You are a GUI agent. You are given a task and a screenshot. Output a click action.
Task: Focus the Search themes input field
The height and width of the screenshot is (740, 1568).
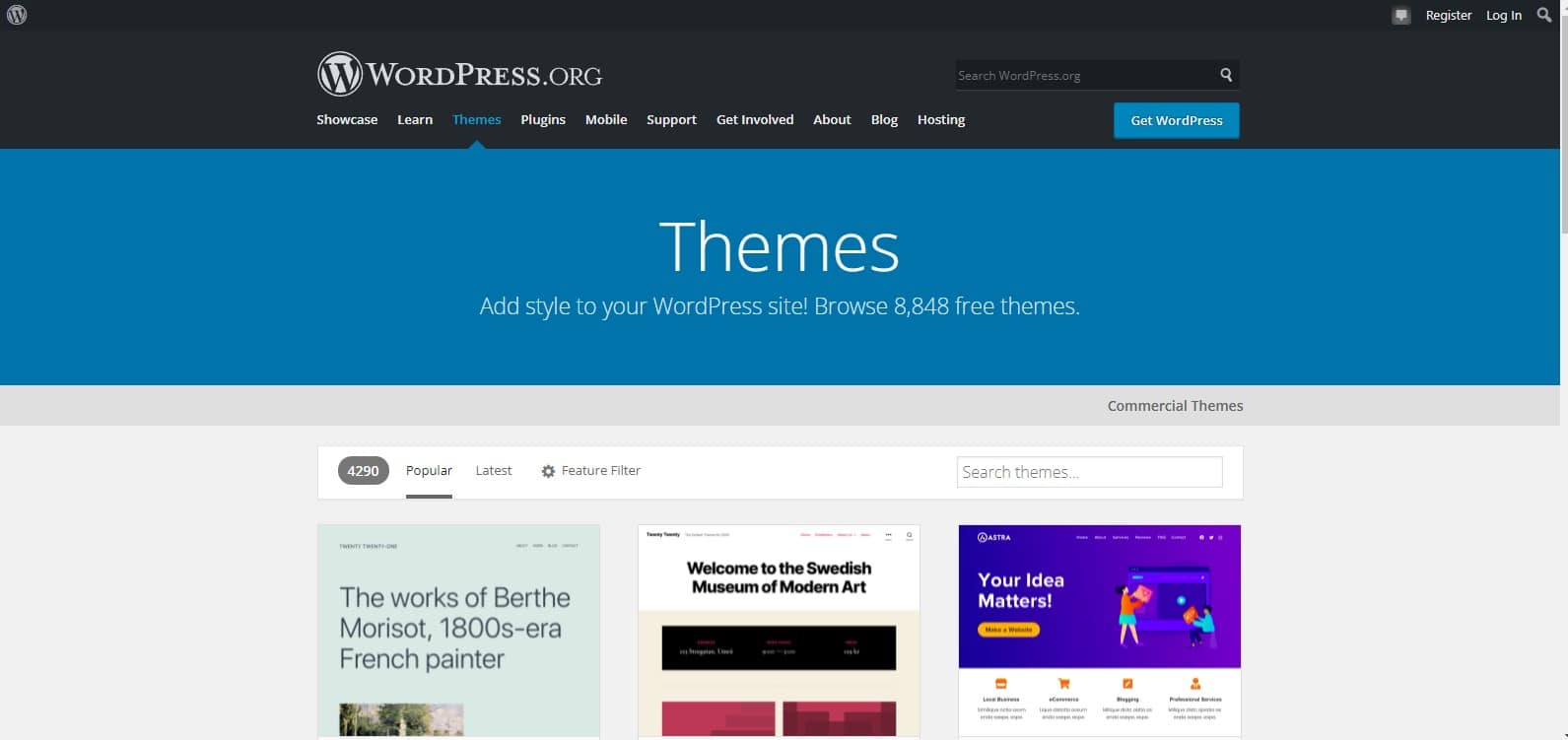click(1090, 472)
